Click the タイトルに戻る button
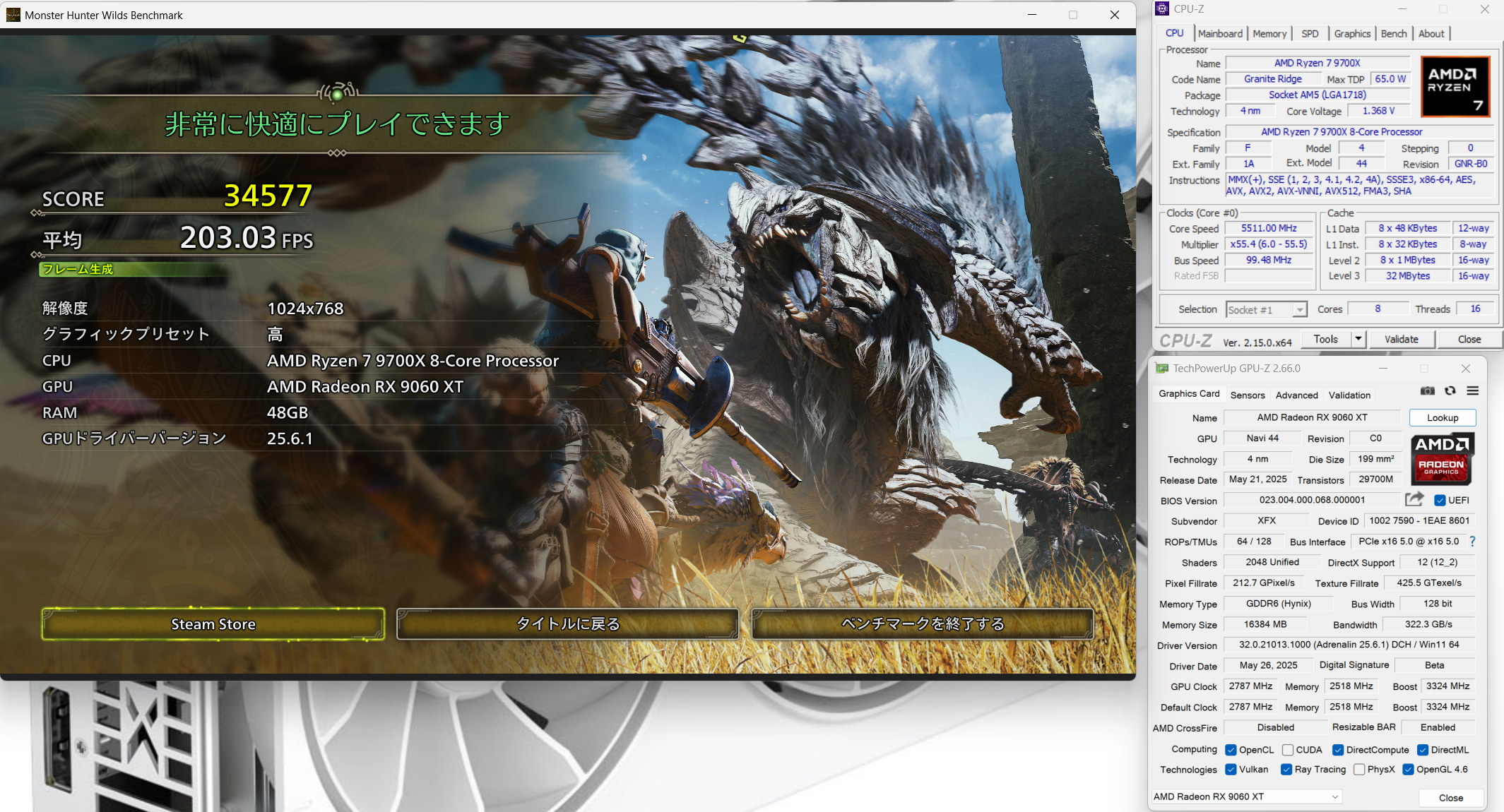 (x=568, y=624)
